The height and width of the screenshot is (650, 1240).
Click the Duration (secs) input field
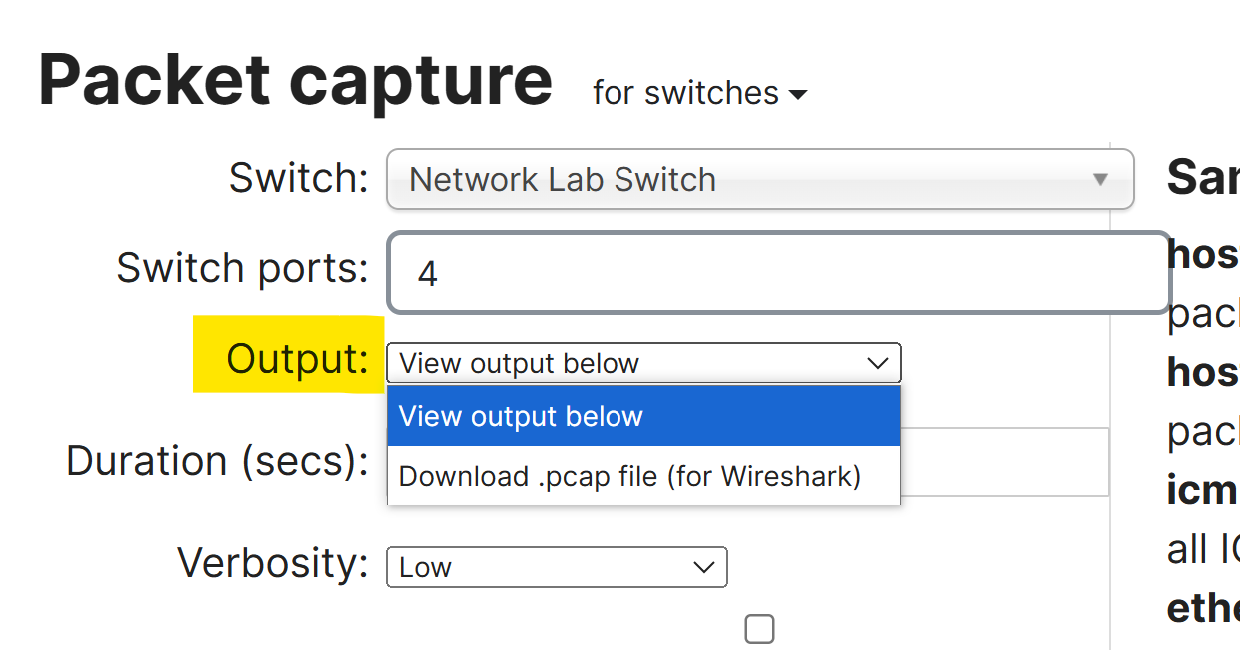tap(1004, 462)
